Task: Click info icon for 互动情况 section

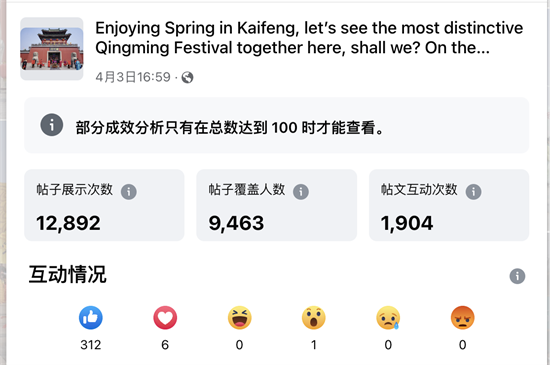Action: click(517, 276)
